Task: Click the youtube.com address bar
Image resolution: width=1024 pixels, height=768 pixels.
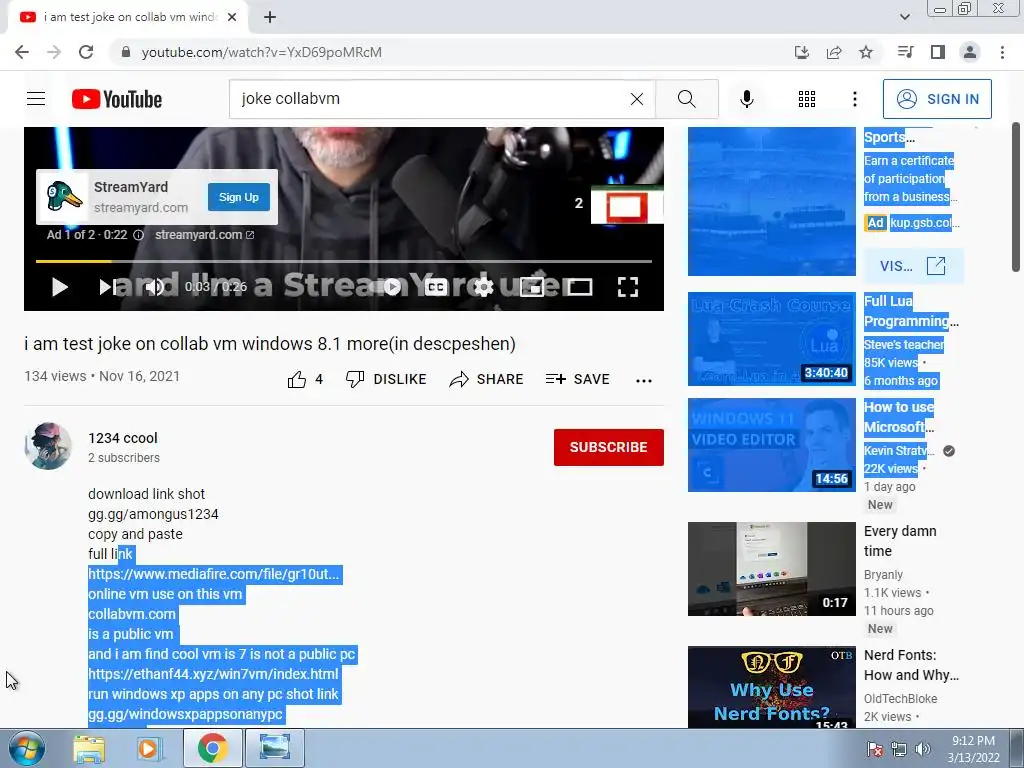Action: click(451, 52)
